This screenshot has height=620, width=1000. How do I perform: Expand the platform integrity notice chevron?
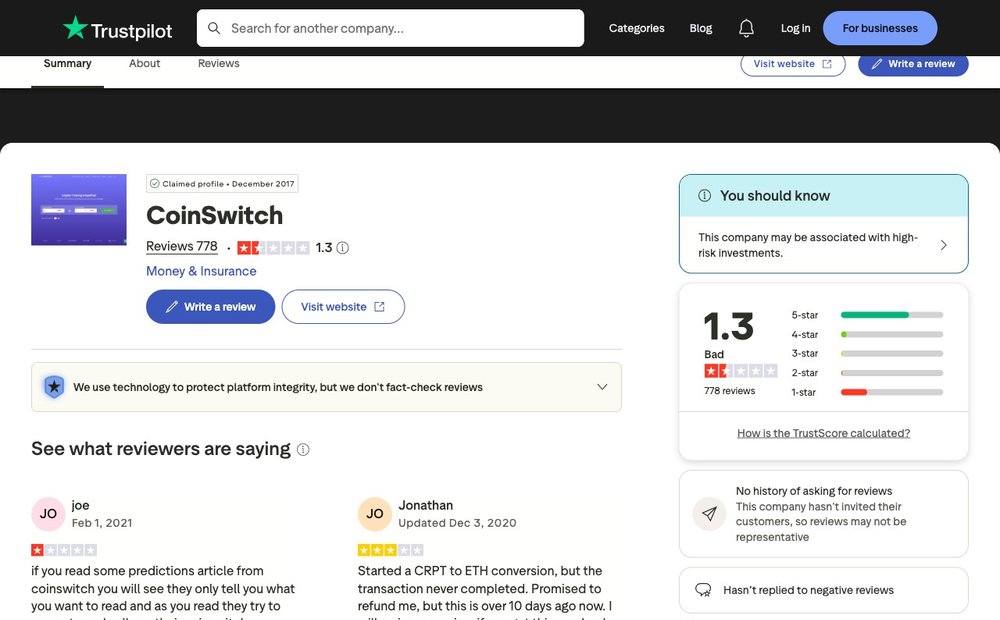pos(602,387)
